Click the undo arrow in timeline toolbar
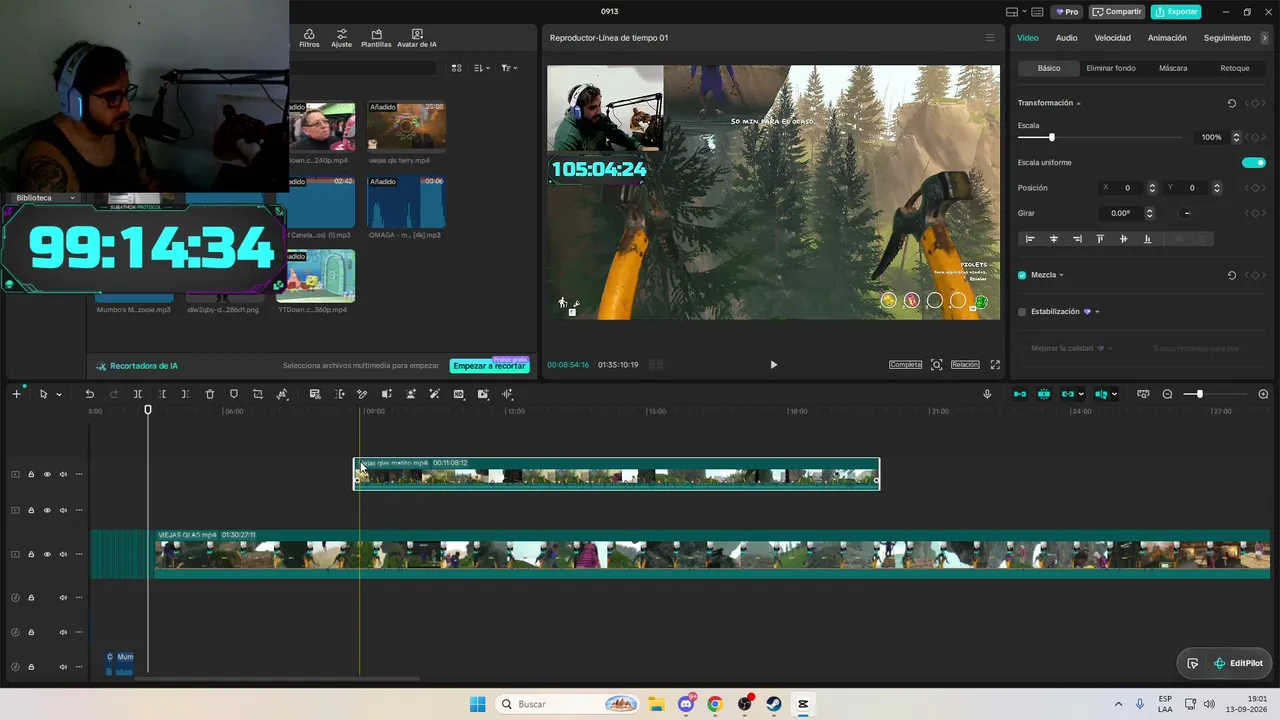This screenshot has width=1280, height=720. (89, 394)
